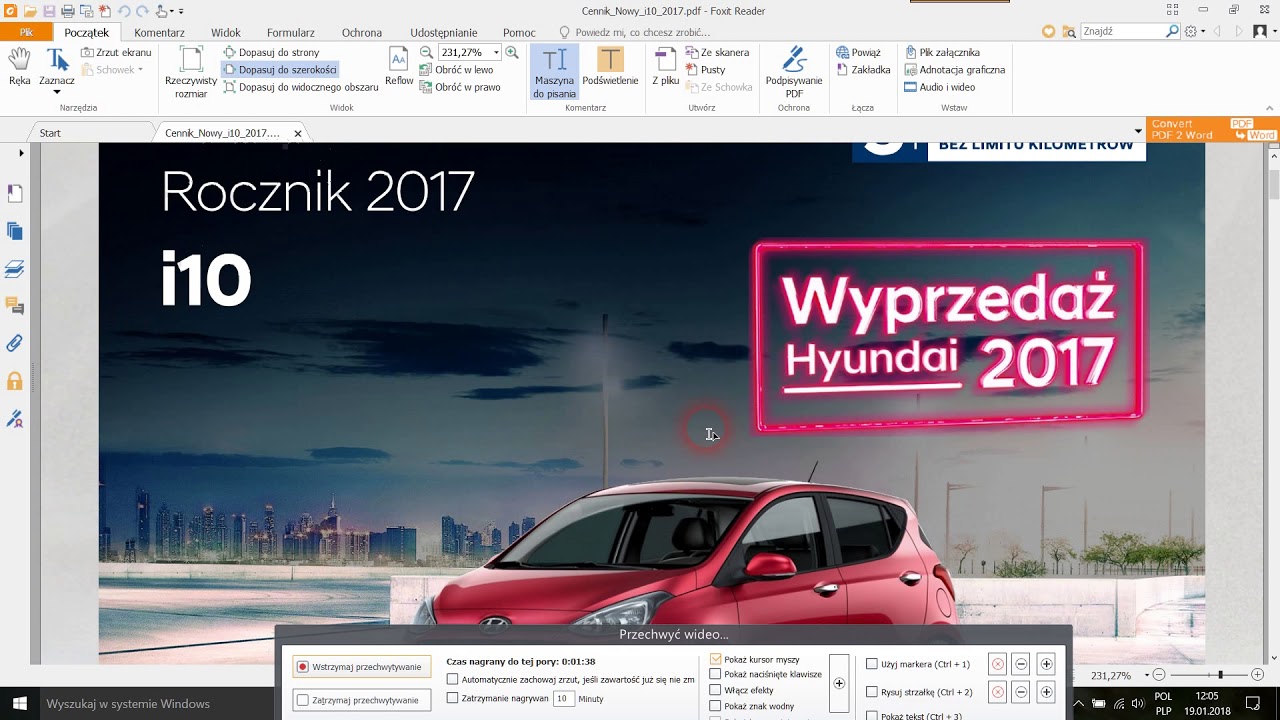Viewport: 1280px width, 720px height.
Task: Switch to the Pomoc tab
Action: [519, 33]
